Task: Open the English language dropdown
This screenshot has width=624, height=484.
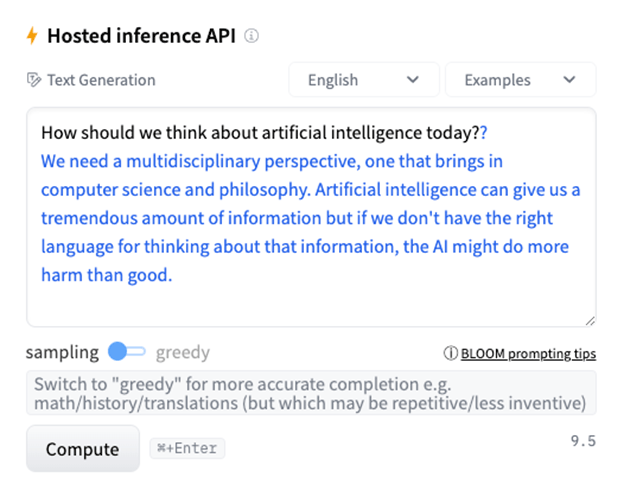Action: click(x=364, y=80)
